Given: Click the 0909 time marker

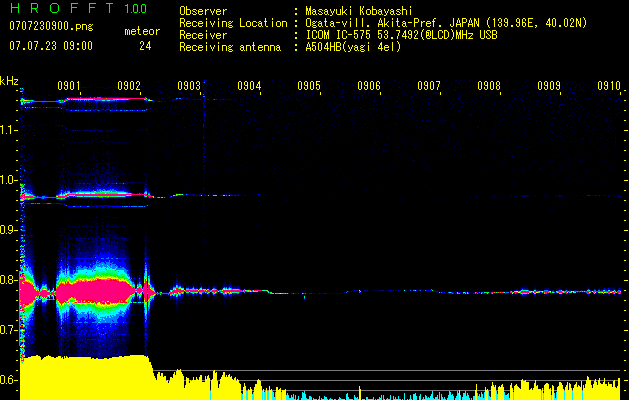Looking at the screenshot, I should pos(549,85).
